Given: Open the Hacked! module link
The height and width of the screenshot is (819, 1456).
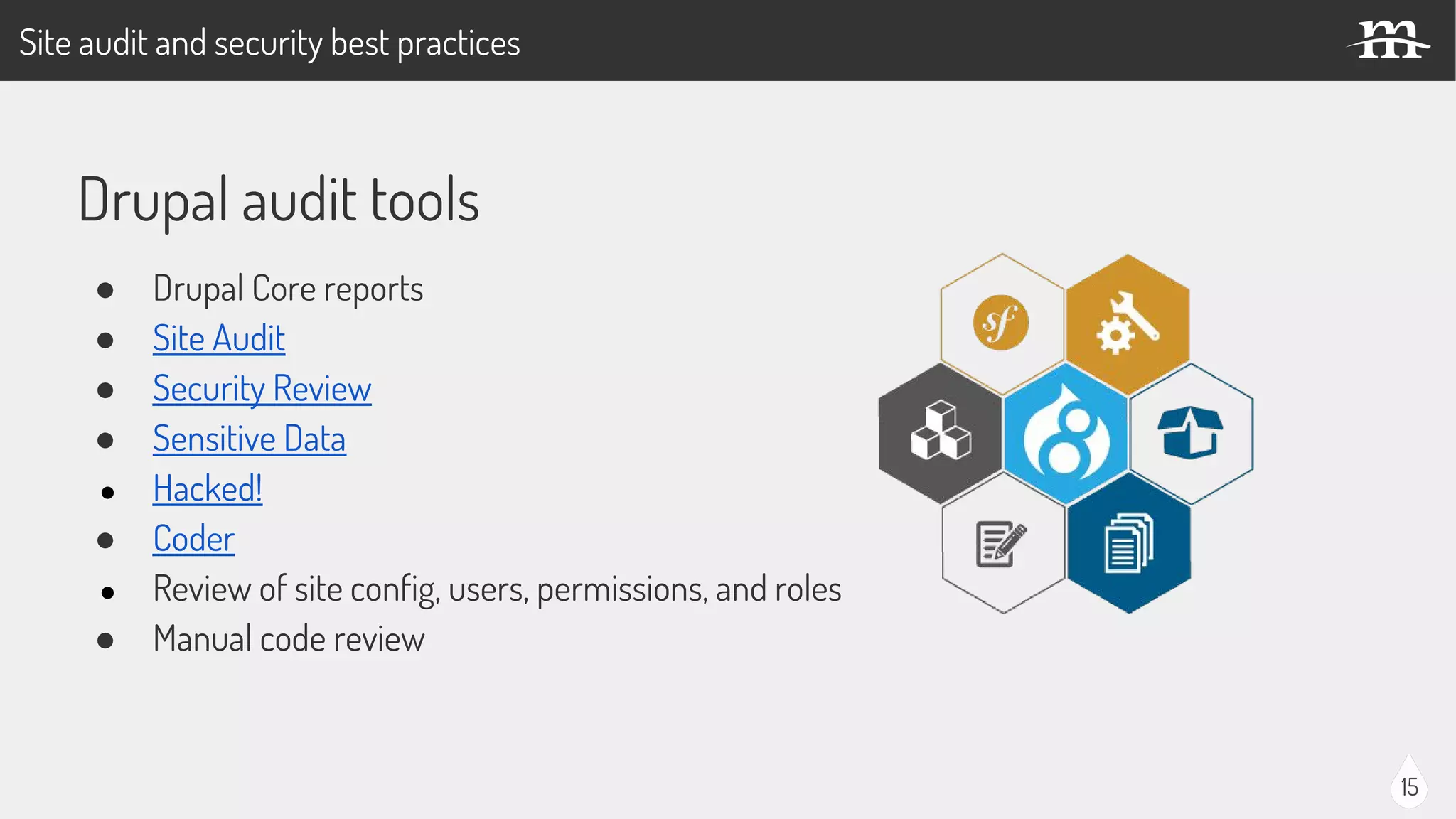Looking at the screenshot, I should click(x=208, y=489).
